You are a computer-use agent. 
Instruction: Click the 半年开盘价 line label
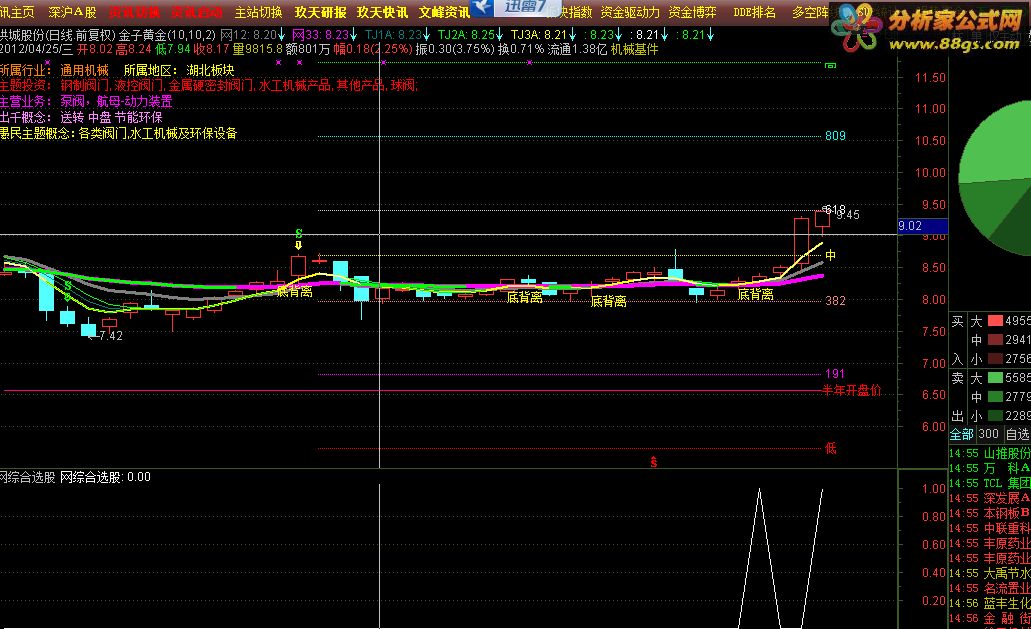point(851,390)
